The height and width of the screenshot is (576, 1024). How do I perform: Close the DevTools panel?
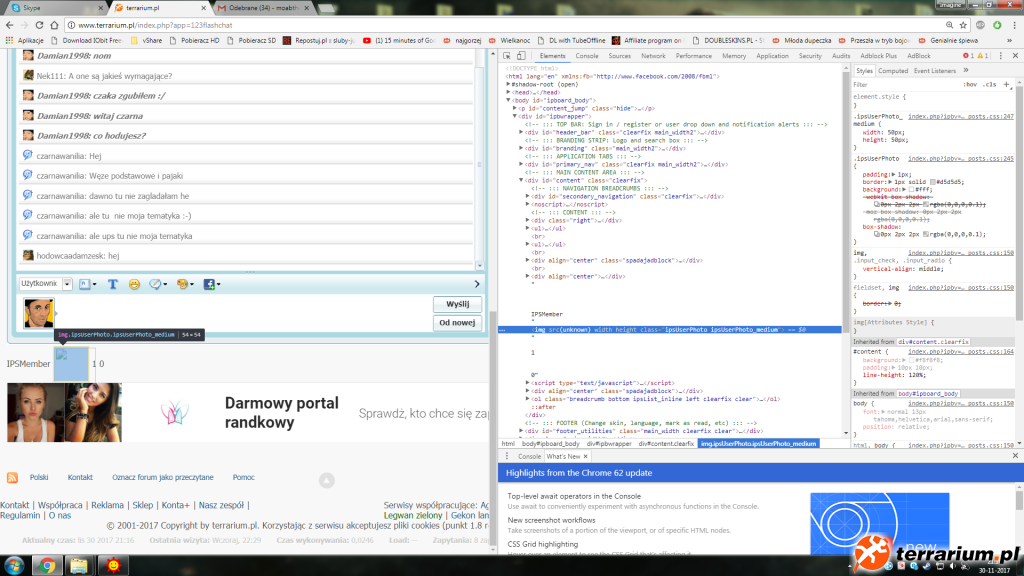(x=1015, y=56)
